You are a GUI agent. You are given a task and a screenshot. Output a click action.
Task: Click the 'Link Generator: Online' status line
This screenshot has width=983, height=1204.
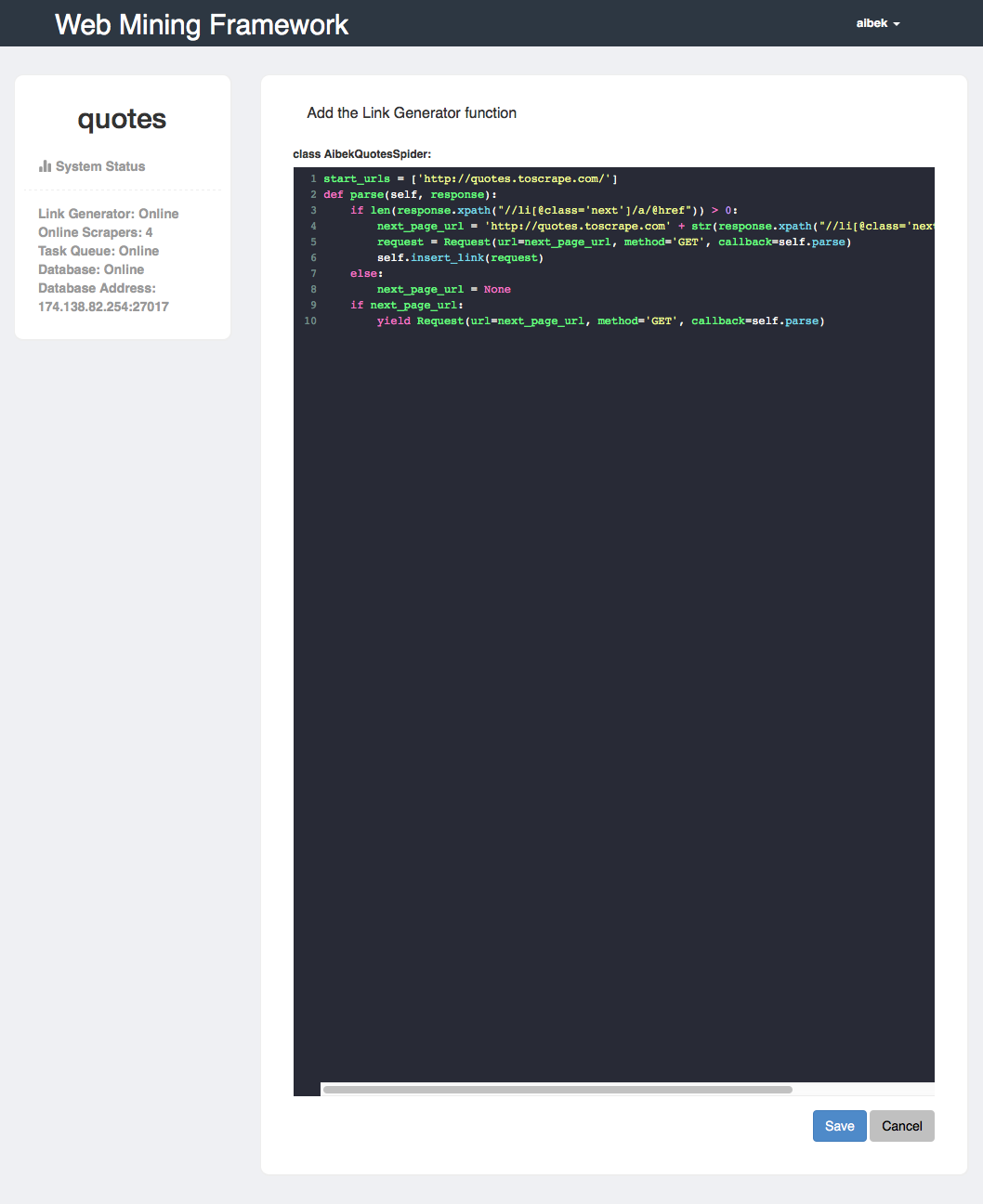point(109,214)
